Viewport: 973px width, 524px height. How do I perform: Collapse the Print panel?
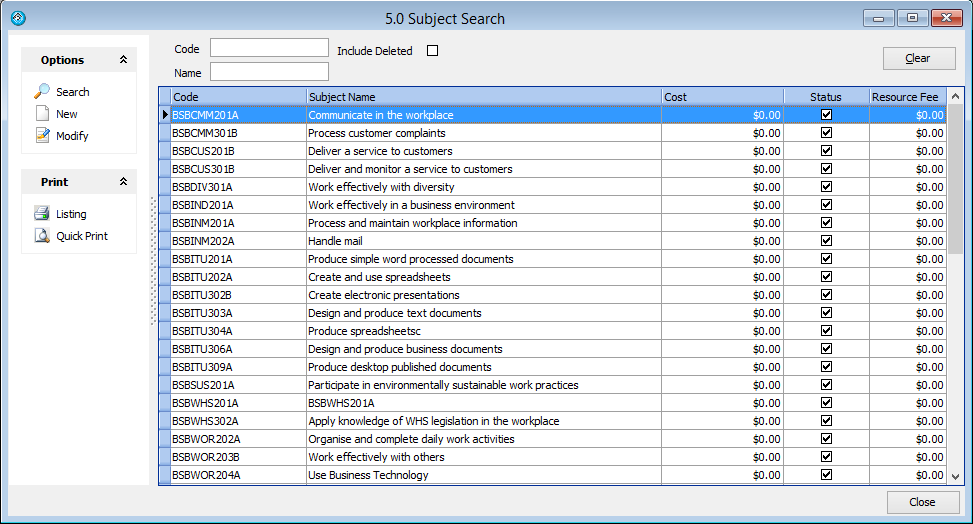tap(123, 182)
